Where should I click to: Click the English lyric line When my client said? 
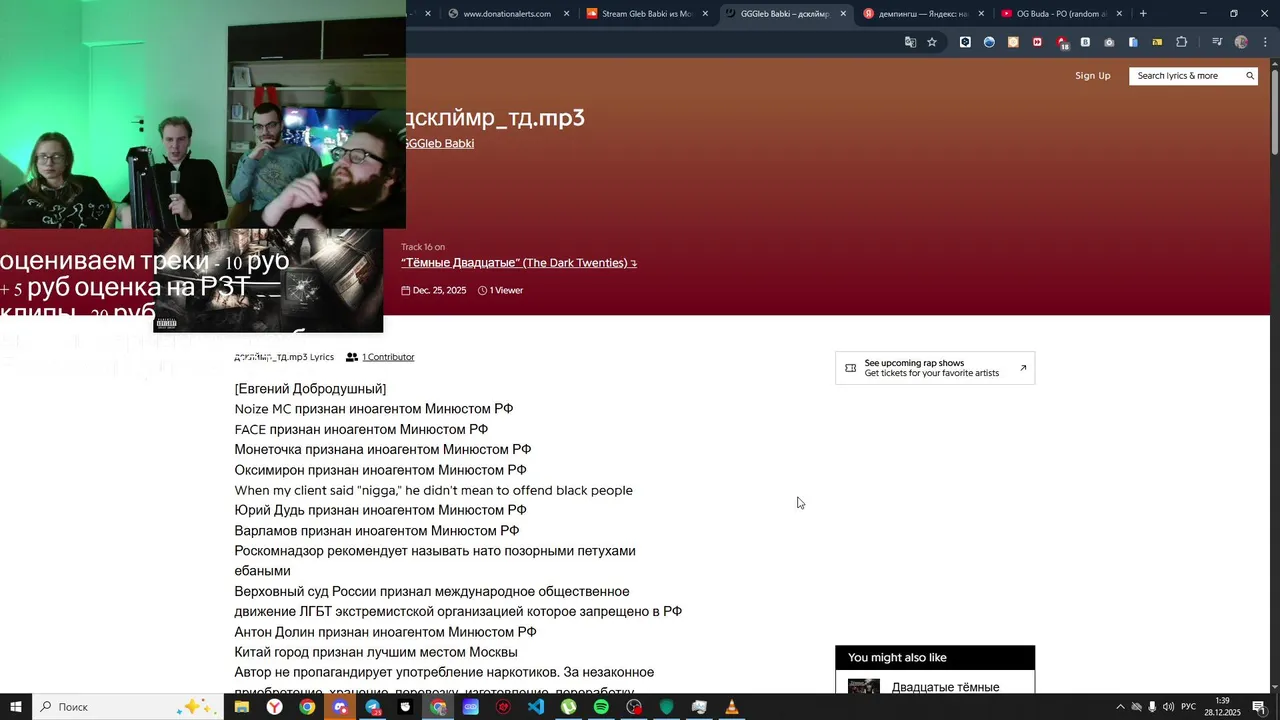point(434,490)
